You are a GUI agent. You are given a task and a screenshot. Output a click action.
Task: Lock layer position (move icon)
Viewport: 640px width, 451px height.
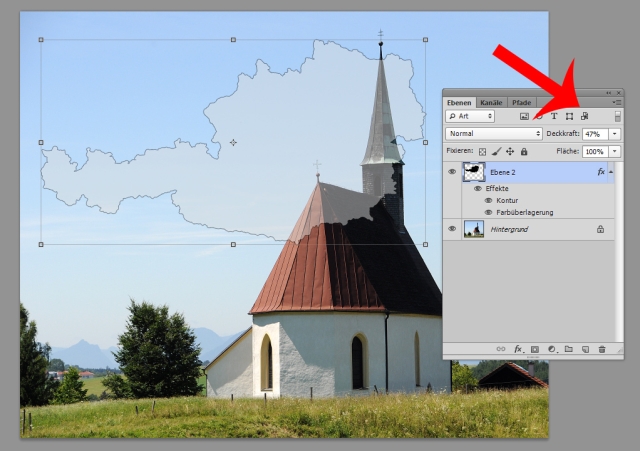click(510, 152)
